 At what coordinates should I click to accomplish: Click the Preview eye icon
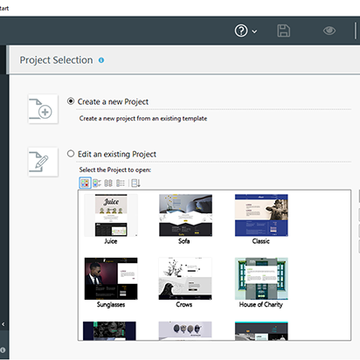(x=329, y=31)
